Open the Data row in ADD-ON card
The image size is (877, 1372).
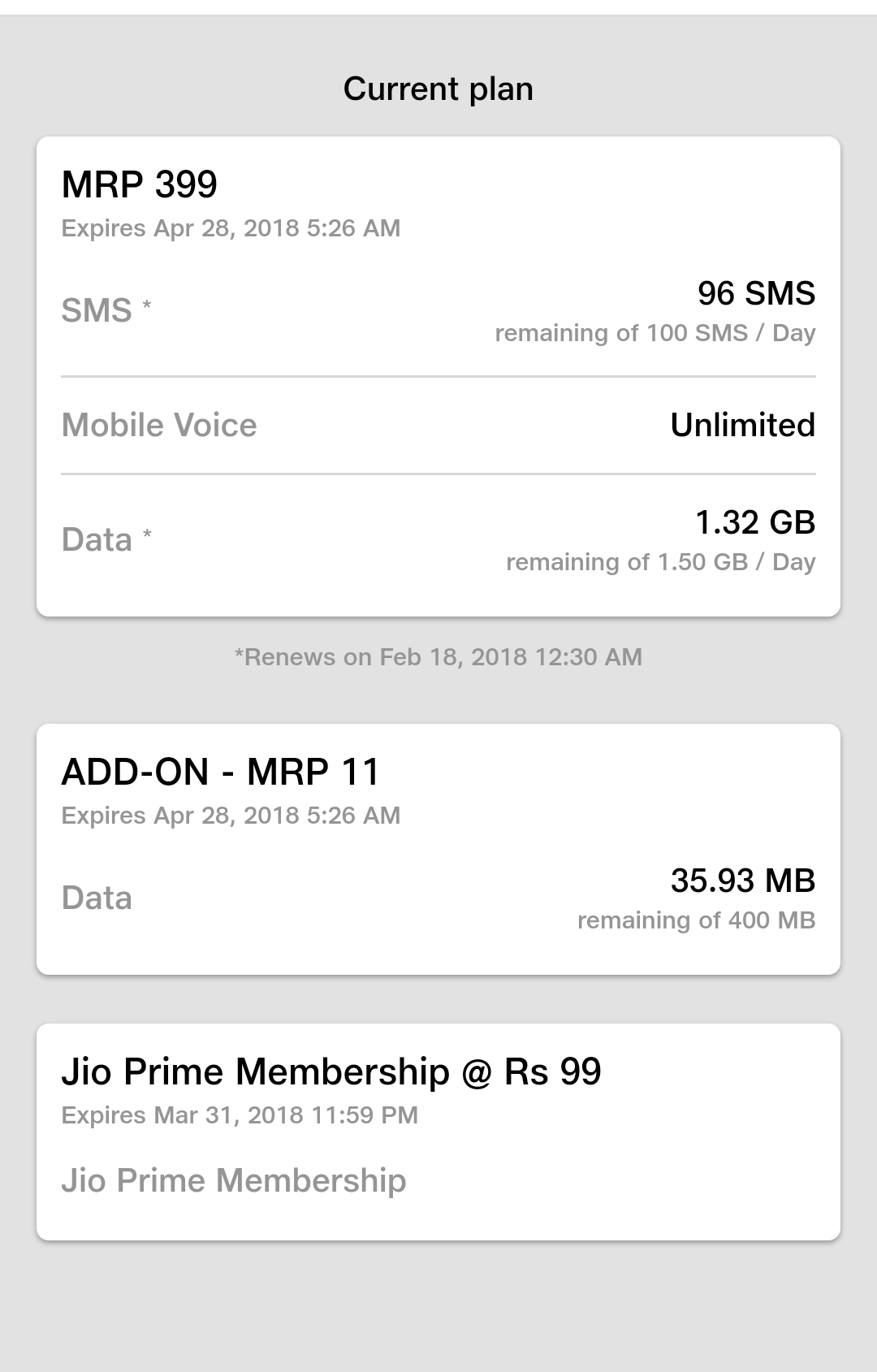click(438, 898)
